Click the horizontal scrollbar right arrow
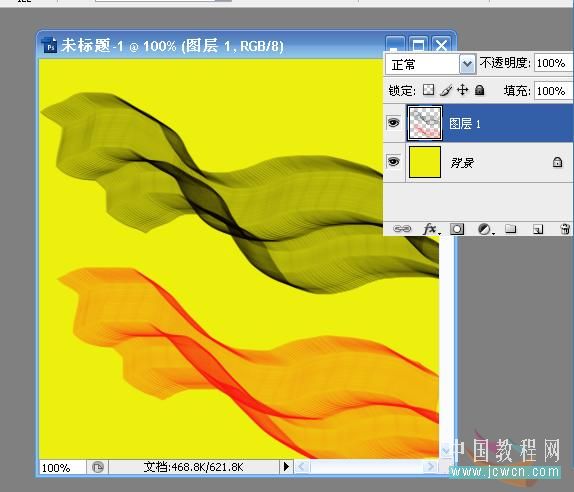The width and height of the screenshot is (574, 492). pos(430,467)
